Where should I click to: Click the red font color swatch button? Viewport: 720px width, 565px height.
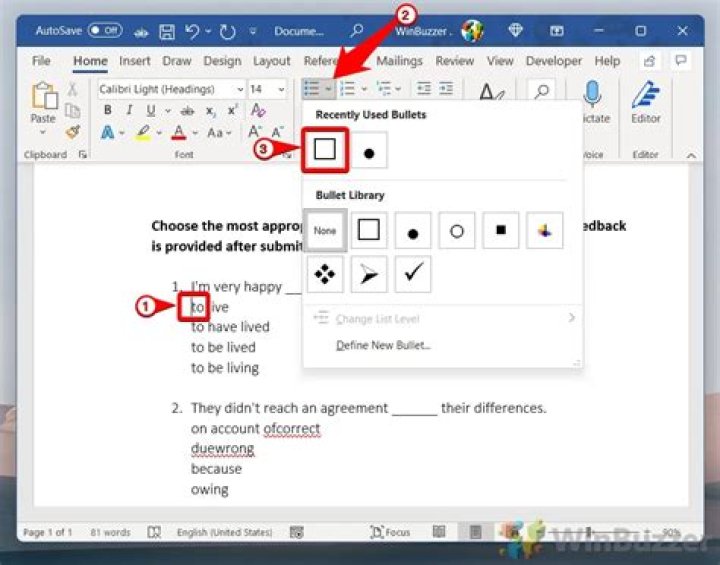(179, 133)
